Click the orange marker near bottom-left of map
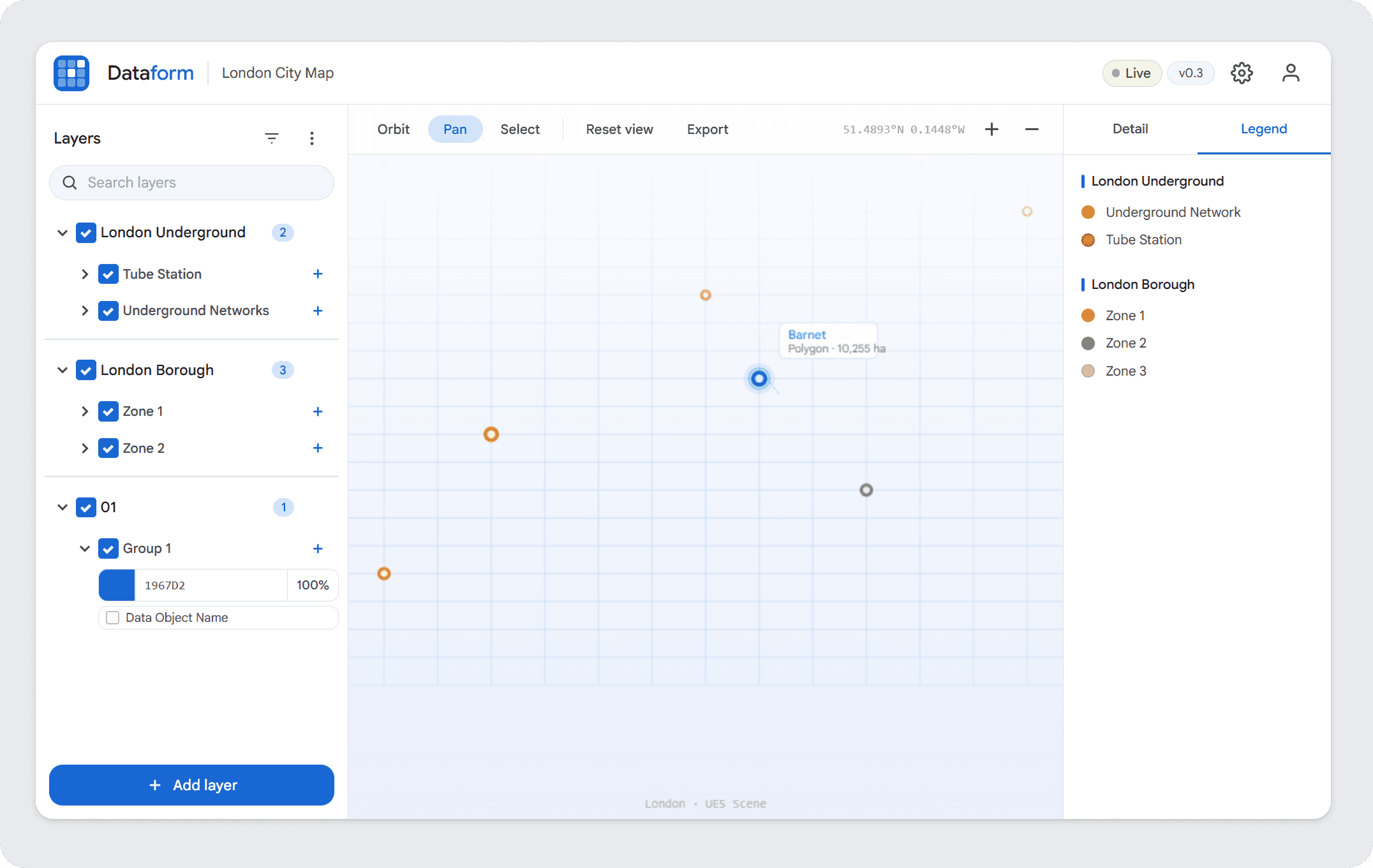 [384, 573]
